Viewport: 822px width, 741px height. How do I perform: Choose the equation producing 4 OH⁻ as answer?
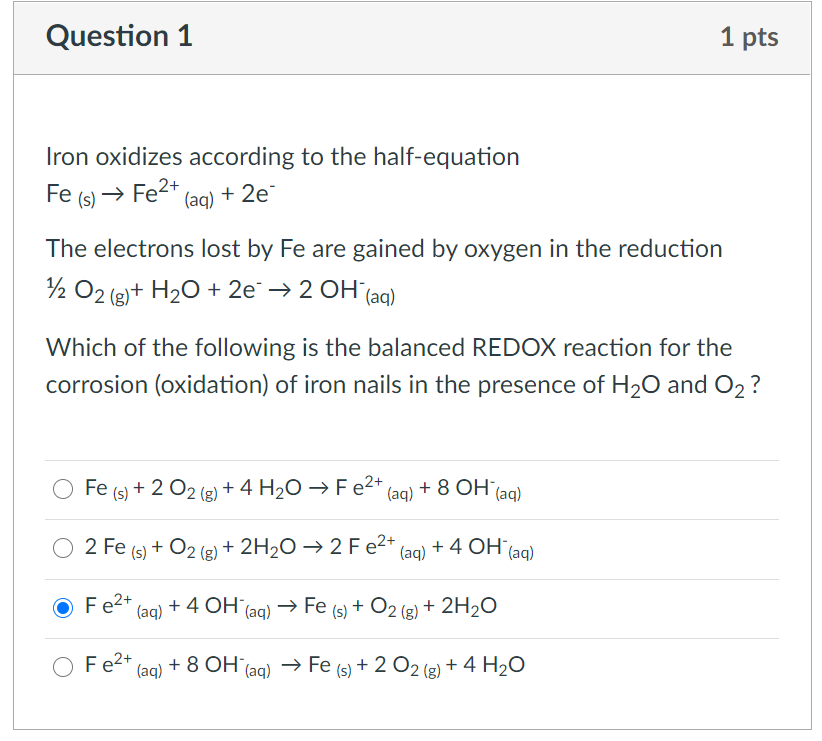(x=63, y=548)
